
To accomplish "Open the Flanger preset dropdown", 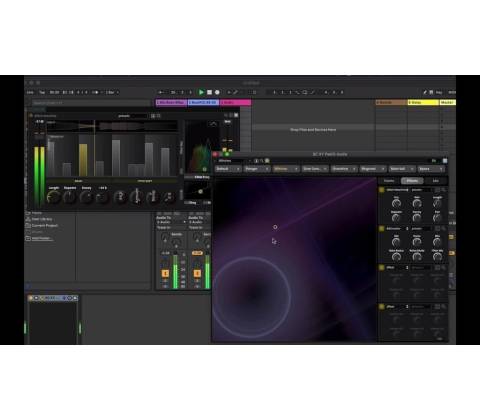I will [257, 169].
